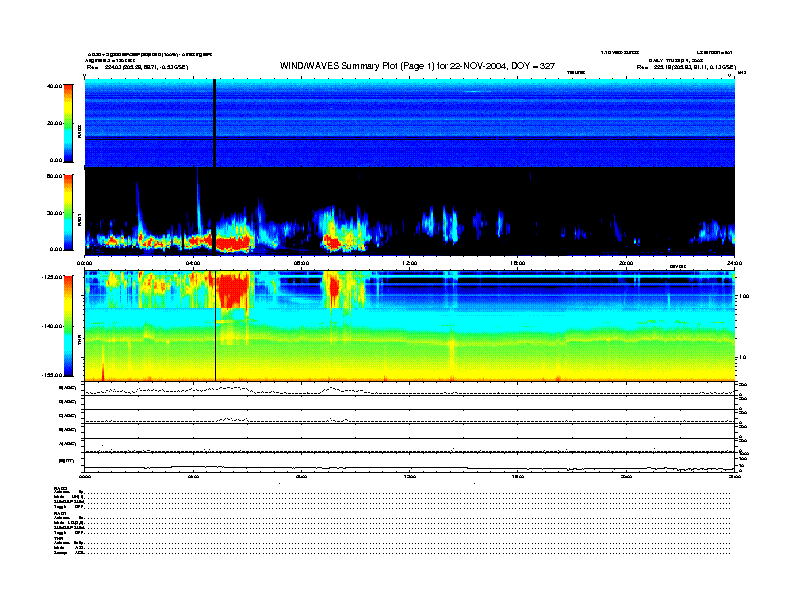Click the 24:00 time label below RAD1 panel
The height and width of the screenshot is (612, 792).
coord(734,263)
